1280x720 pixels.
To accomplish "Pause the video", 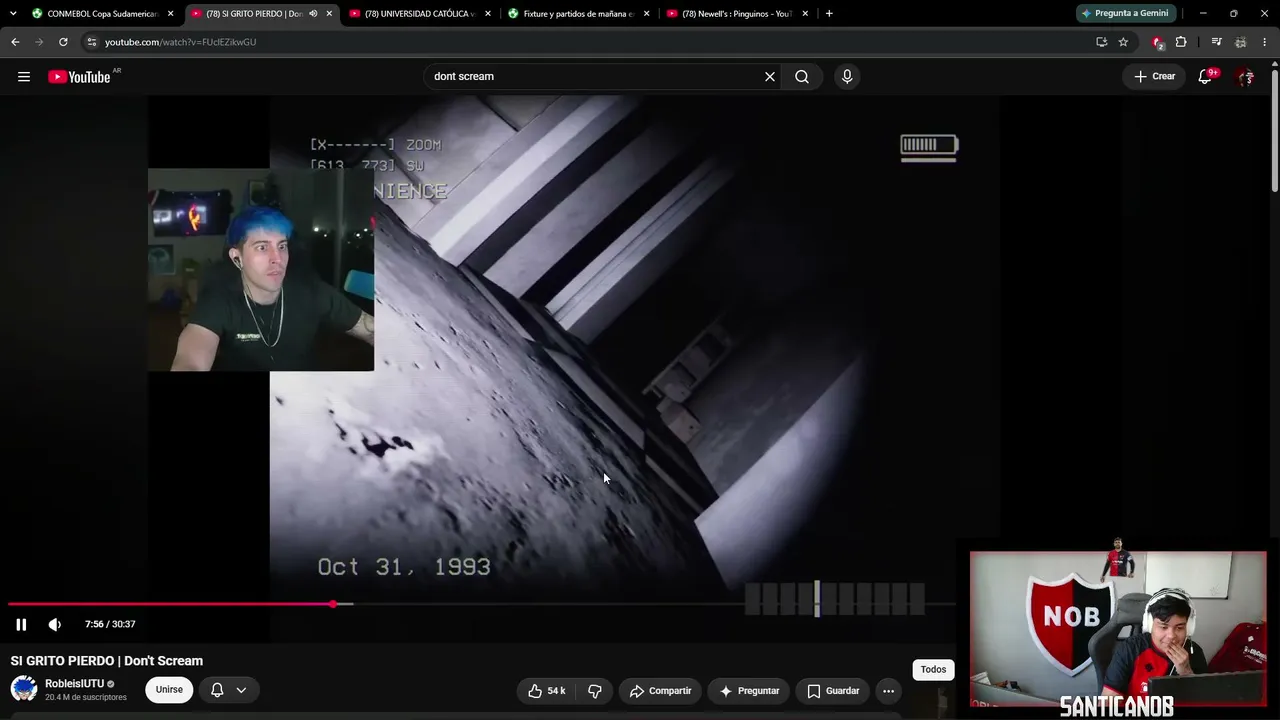I will 21,625.
